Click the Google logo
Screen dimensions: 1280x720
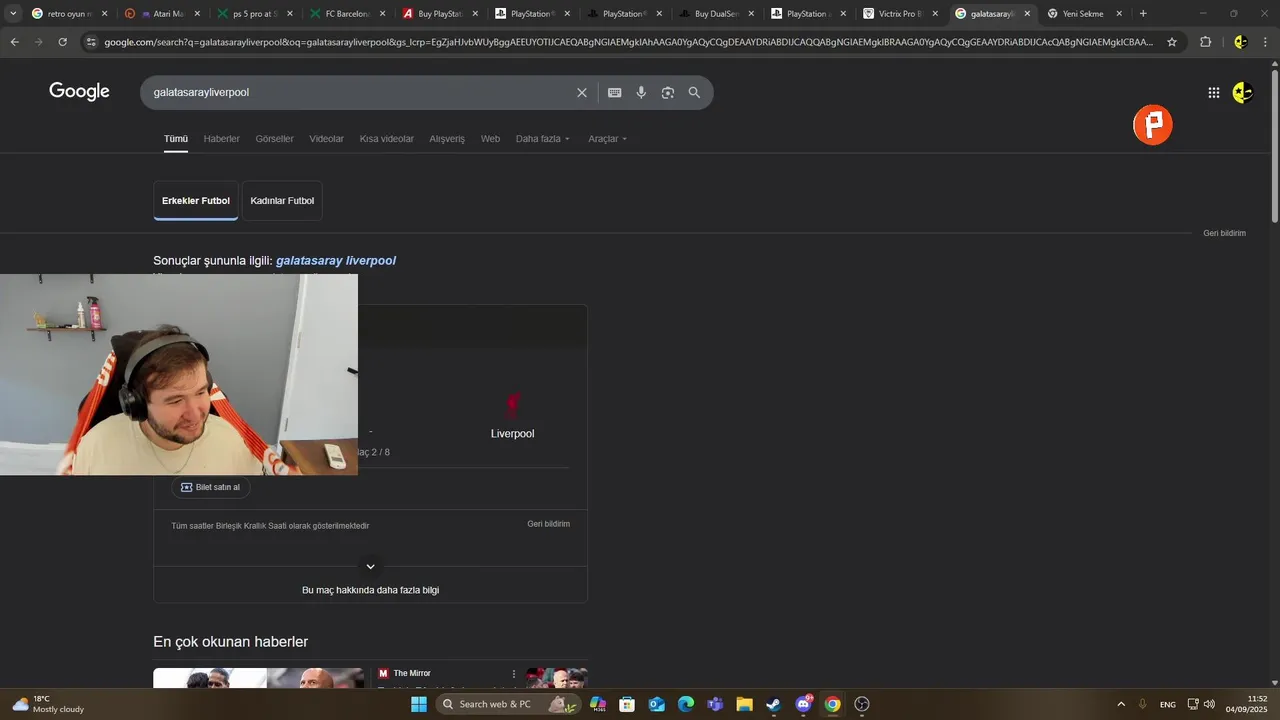(x=79, y=92)
